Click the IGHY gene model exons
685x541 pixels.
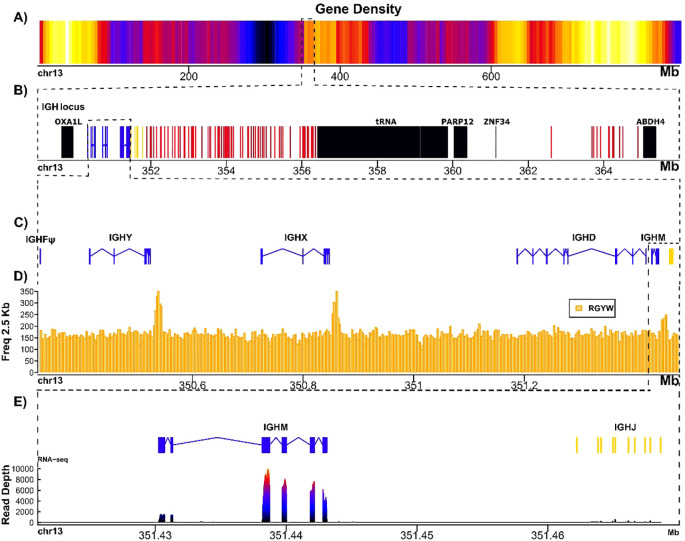[120, 256]
